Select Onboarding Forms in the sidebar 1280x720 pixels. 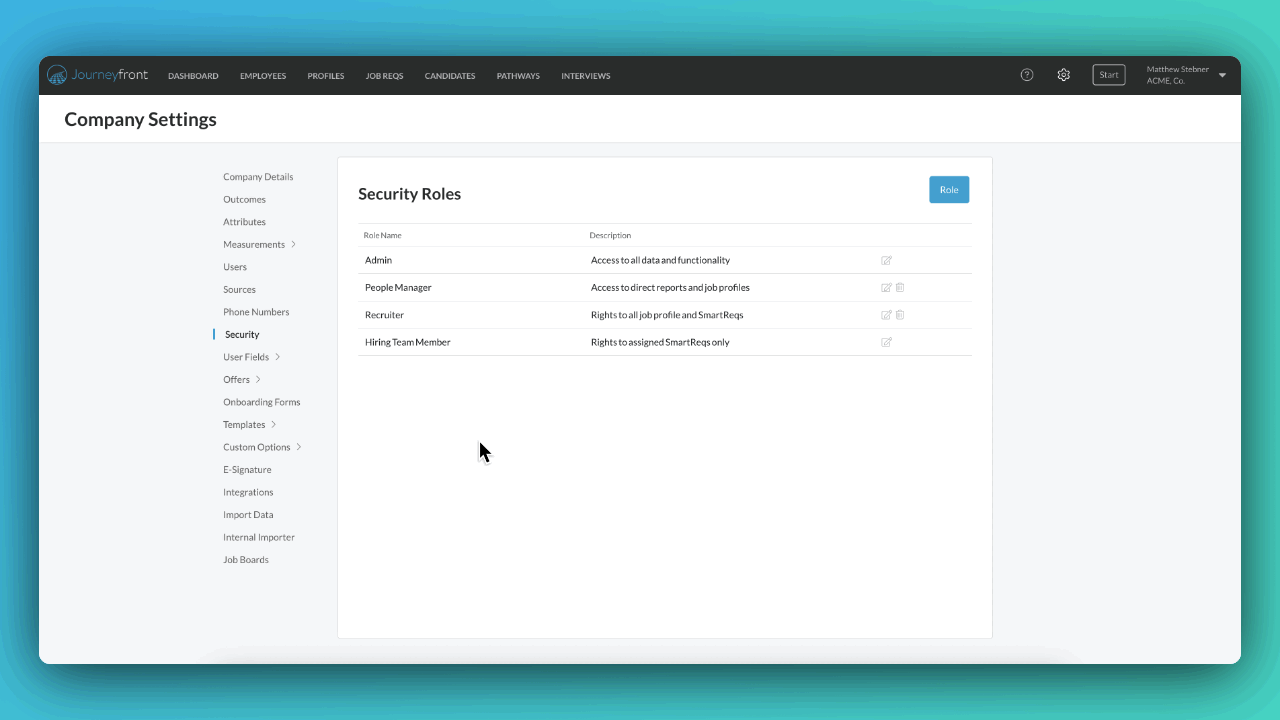[x=261, y=401]
